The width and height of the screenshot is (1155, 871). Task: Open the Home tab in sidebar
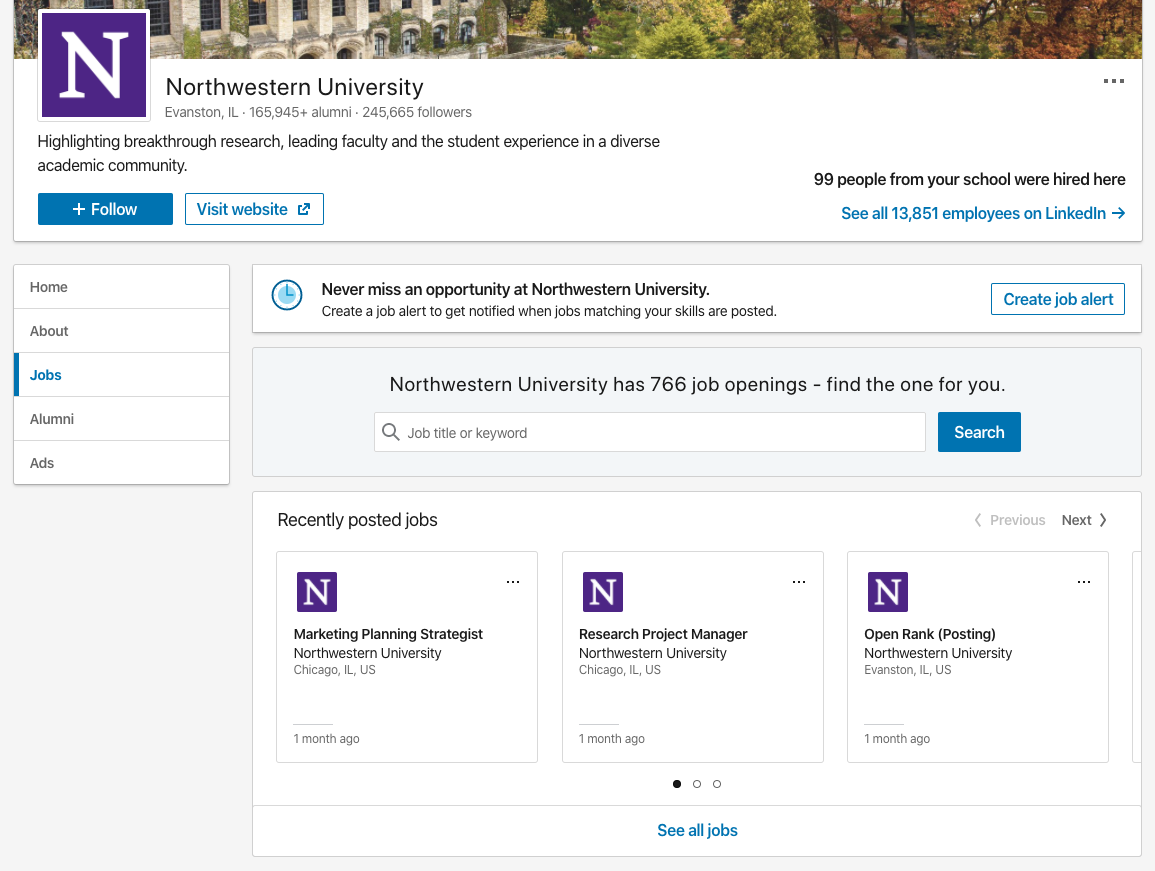122,287
